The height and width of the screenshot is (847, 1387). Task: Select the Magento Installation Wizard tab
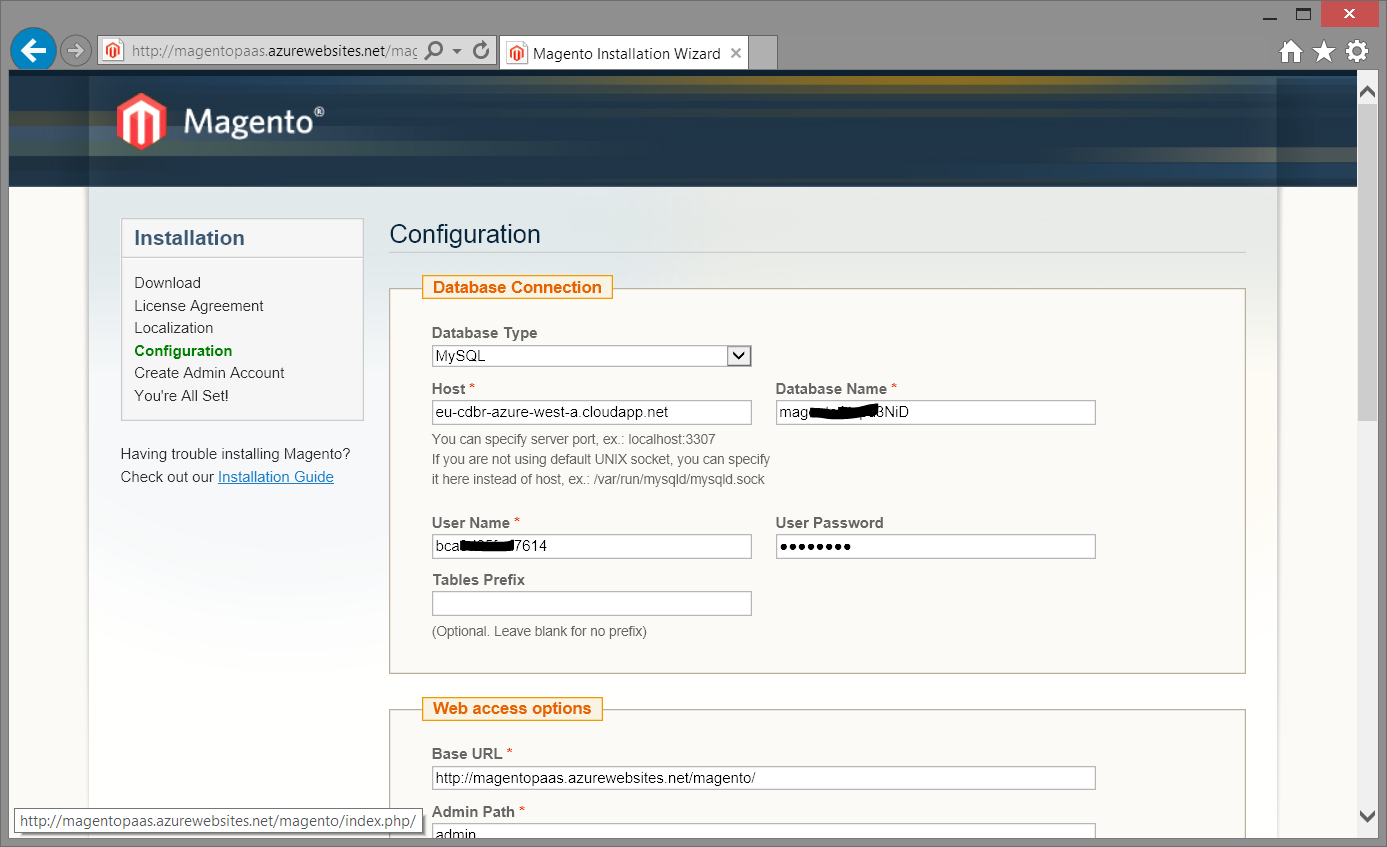(623, 53)
